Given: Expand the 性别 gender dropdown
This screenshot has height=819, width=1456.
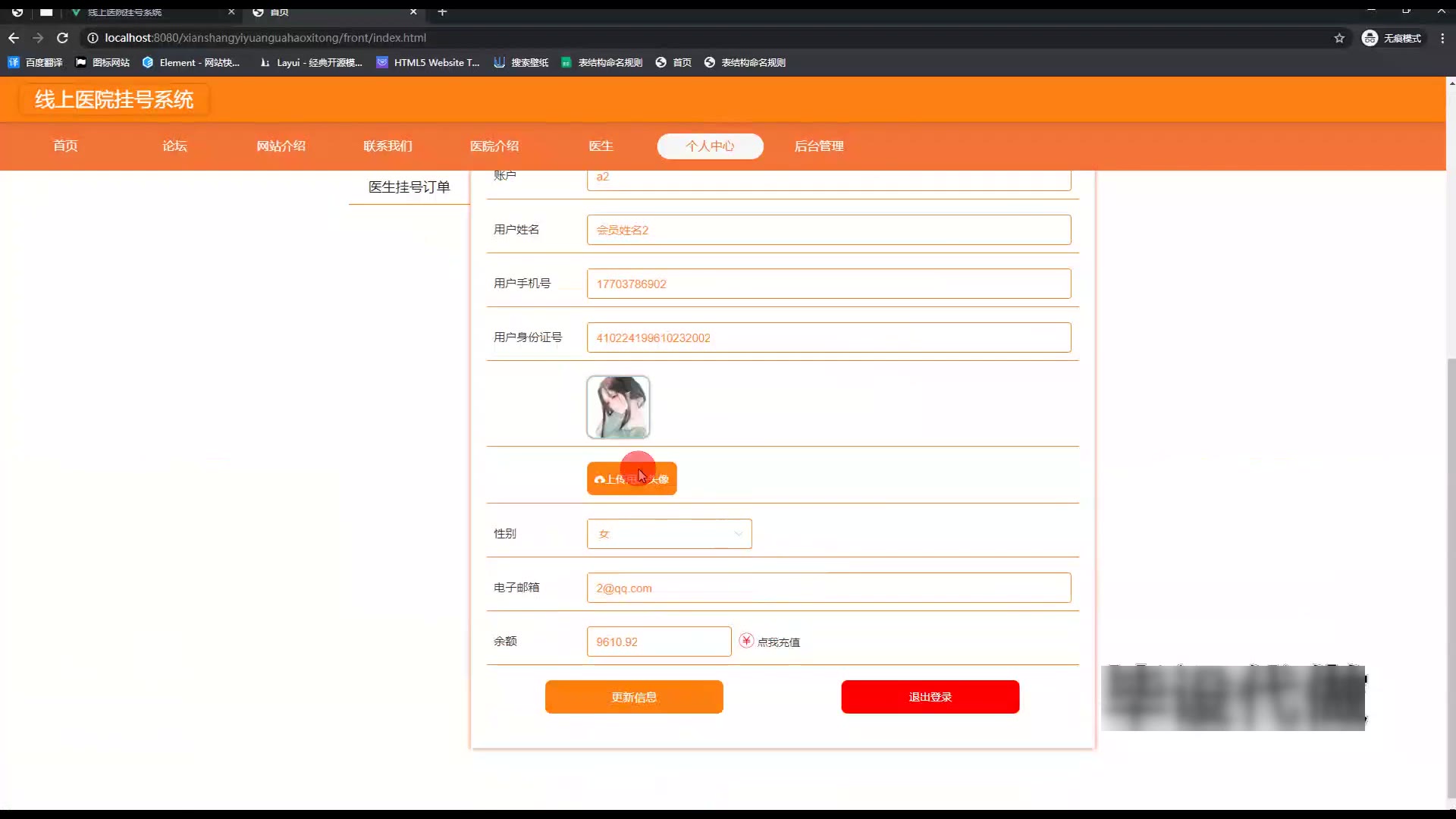Looking at the screenshot, I should [x=669, y=534].
